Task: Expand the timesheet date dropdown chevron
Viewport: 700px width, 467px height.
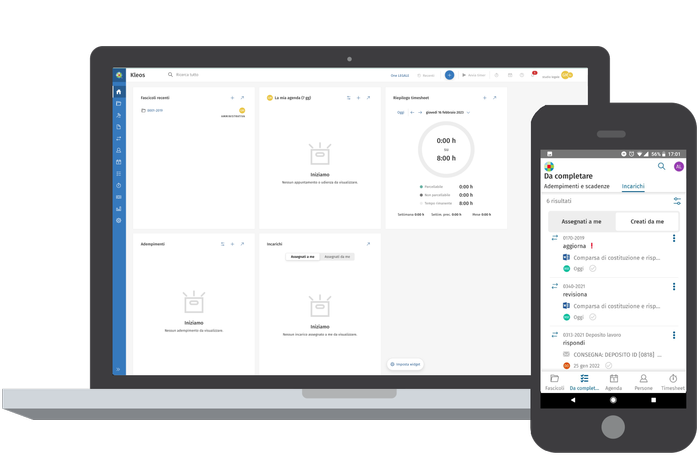Action: pyautogui.click(x=467, y=113)
